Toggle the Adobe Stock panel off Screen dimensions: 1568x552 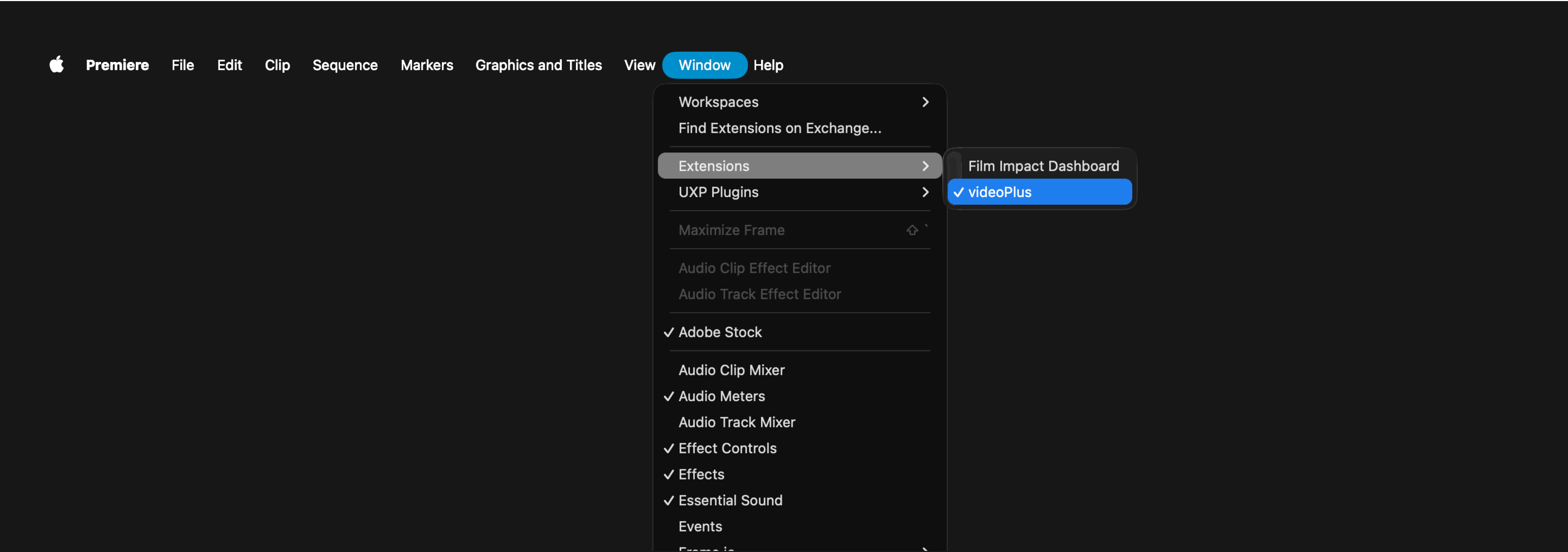click(x=800, y=332)
